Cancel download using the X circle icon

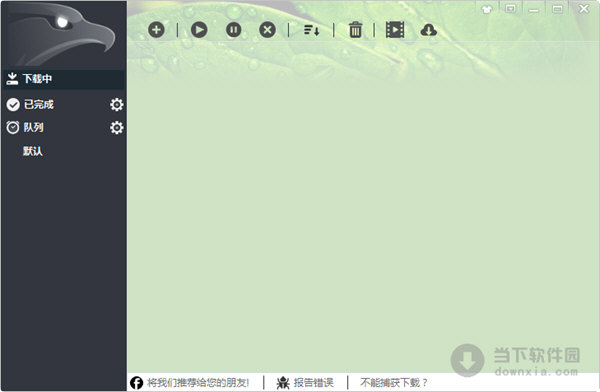click(267, 30)
